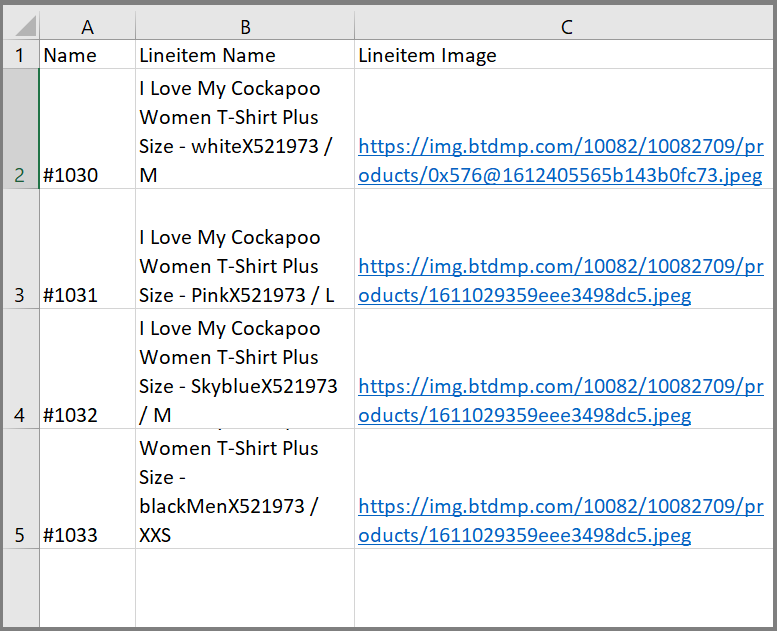The image size is (777, 631).
Task: Select row 1 header
Action: click(19, 55)
